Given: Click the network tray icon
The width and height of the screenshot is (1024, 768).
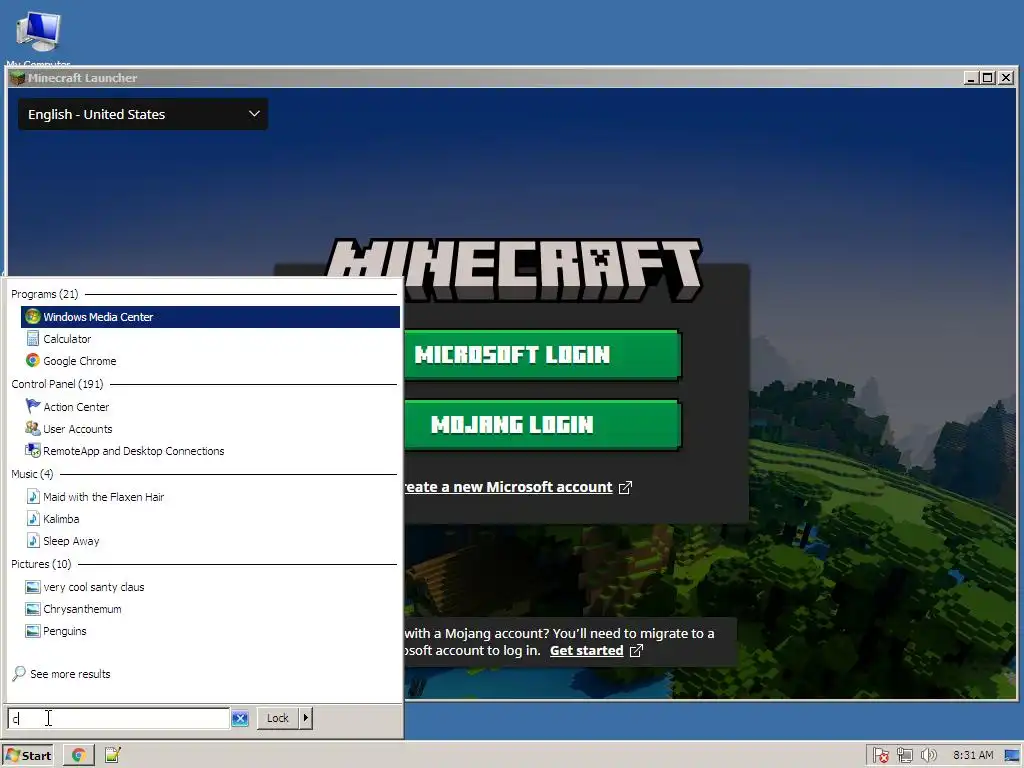Looking at the screenshot, I should (904, 756).
